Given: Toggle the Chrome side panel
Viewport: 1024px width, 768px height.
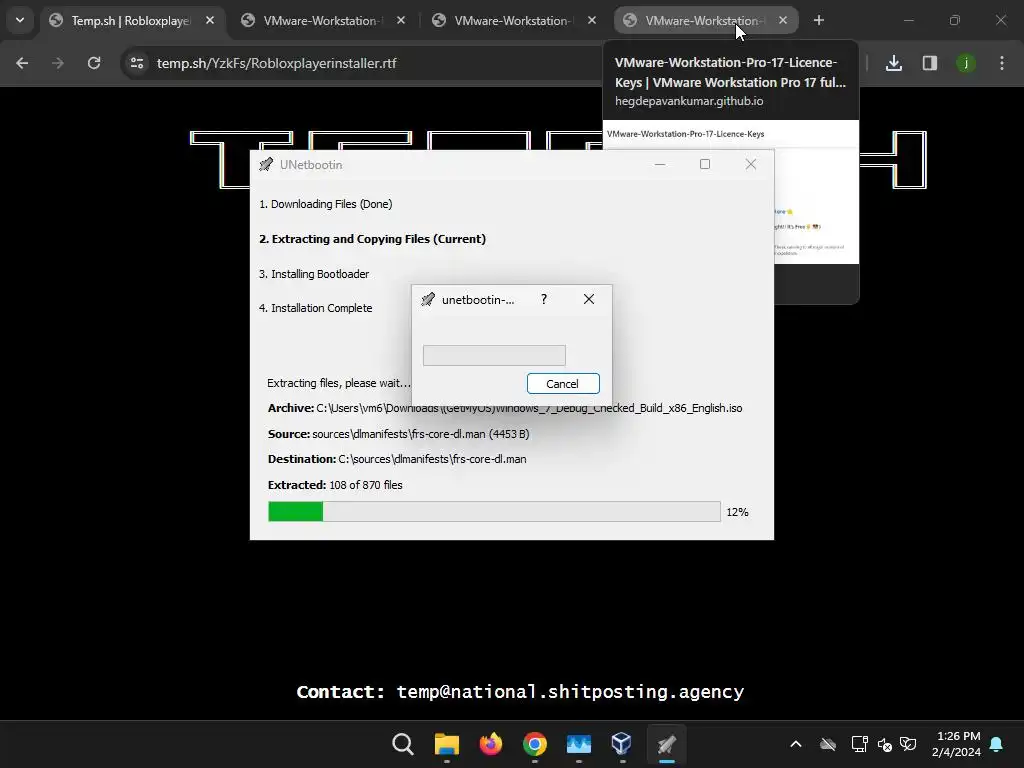Looking at the screenshot, I should [x=929, y=63].
